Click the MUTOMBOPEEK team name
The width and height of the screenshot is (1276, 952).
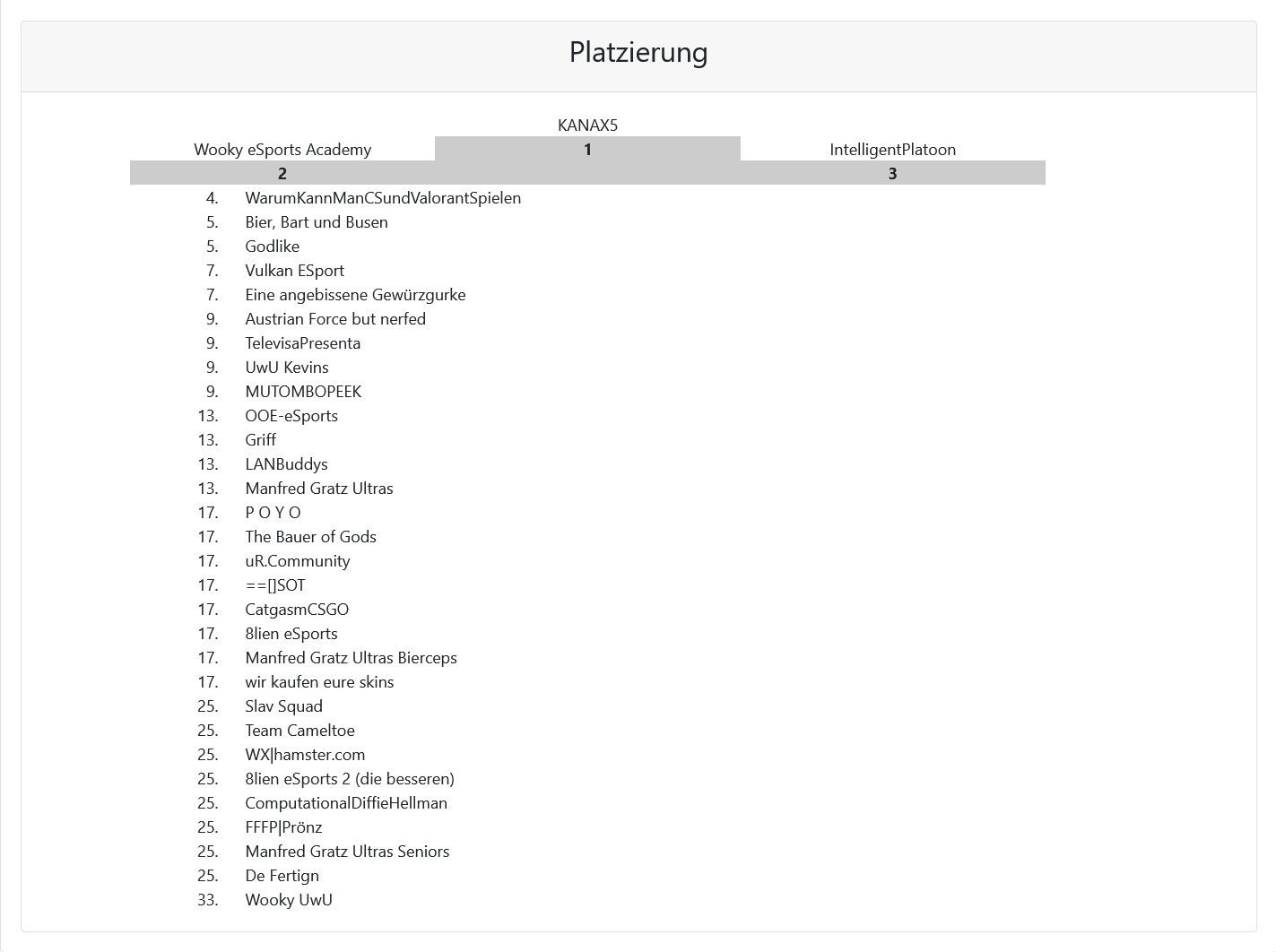(303, 392)
